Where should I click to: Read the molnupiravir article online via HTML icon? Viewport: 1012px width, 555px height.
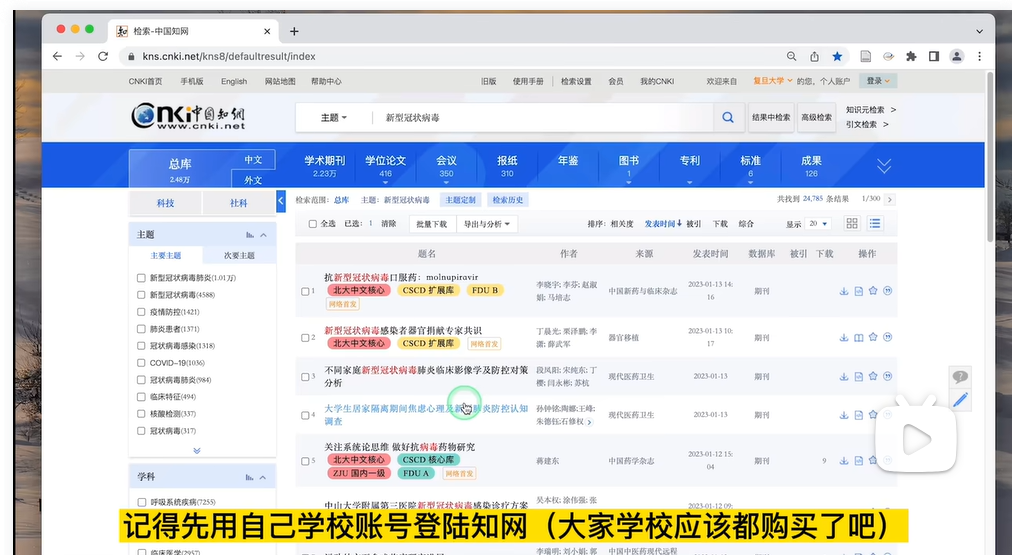tap(858, 291)
